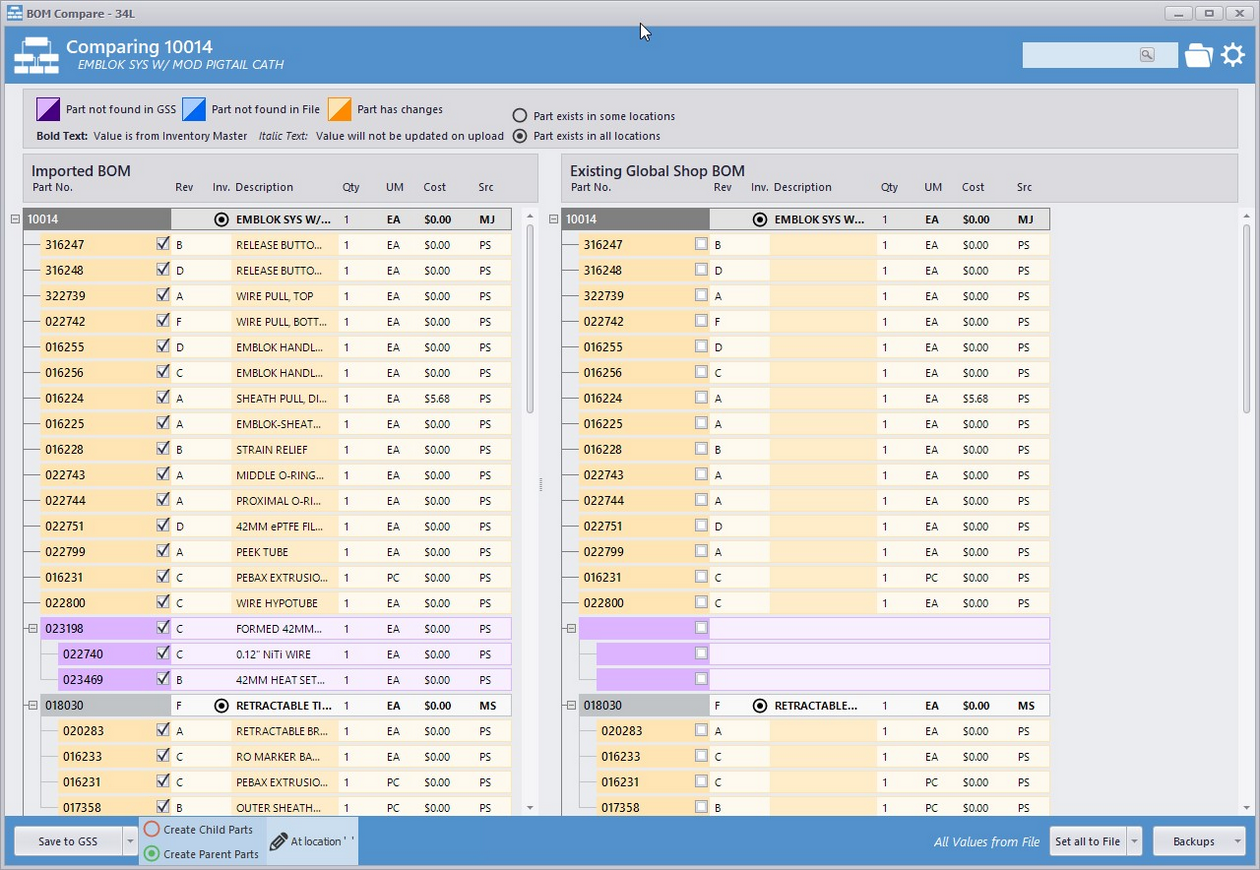Click the Existing BOM vertical scrollbar
Viewport: 1260px width, 870px height.
pyautogui.click(x=1246, y=318)
